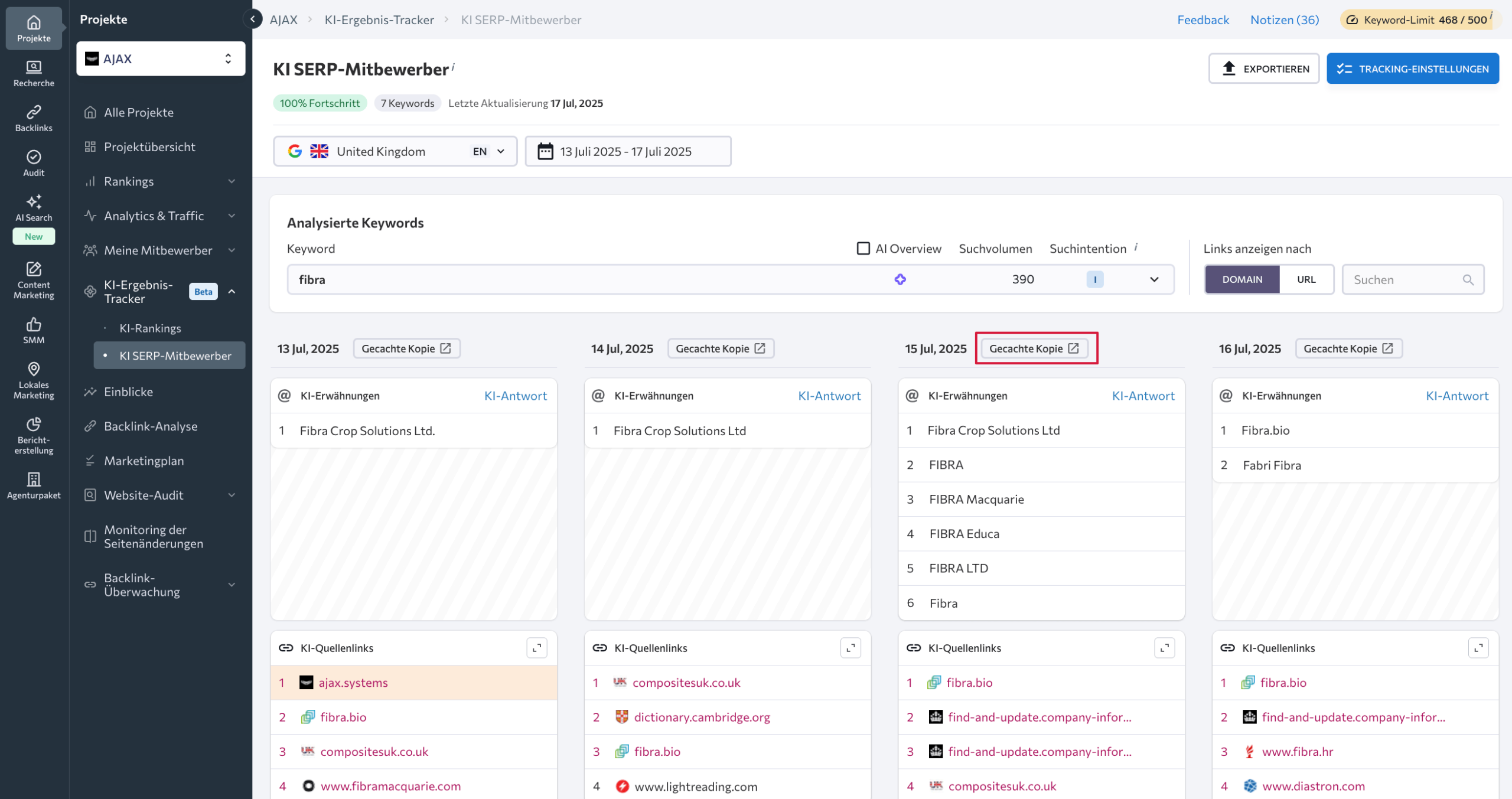Open www.diastron.com source link

coord(1313,786)
